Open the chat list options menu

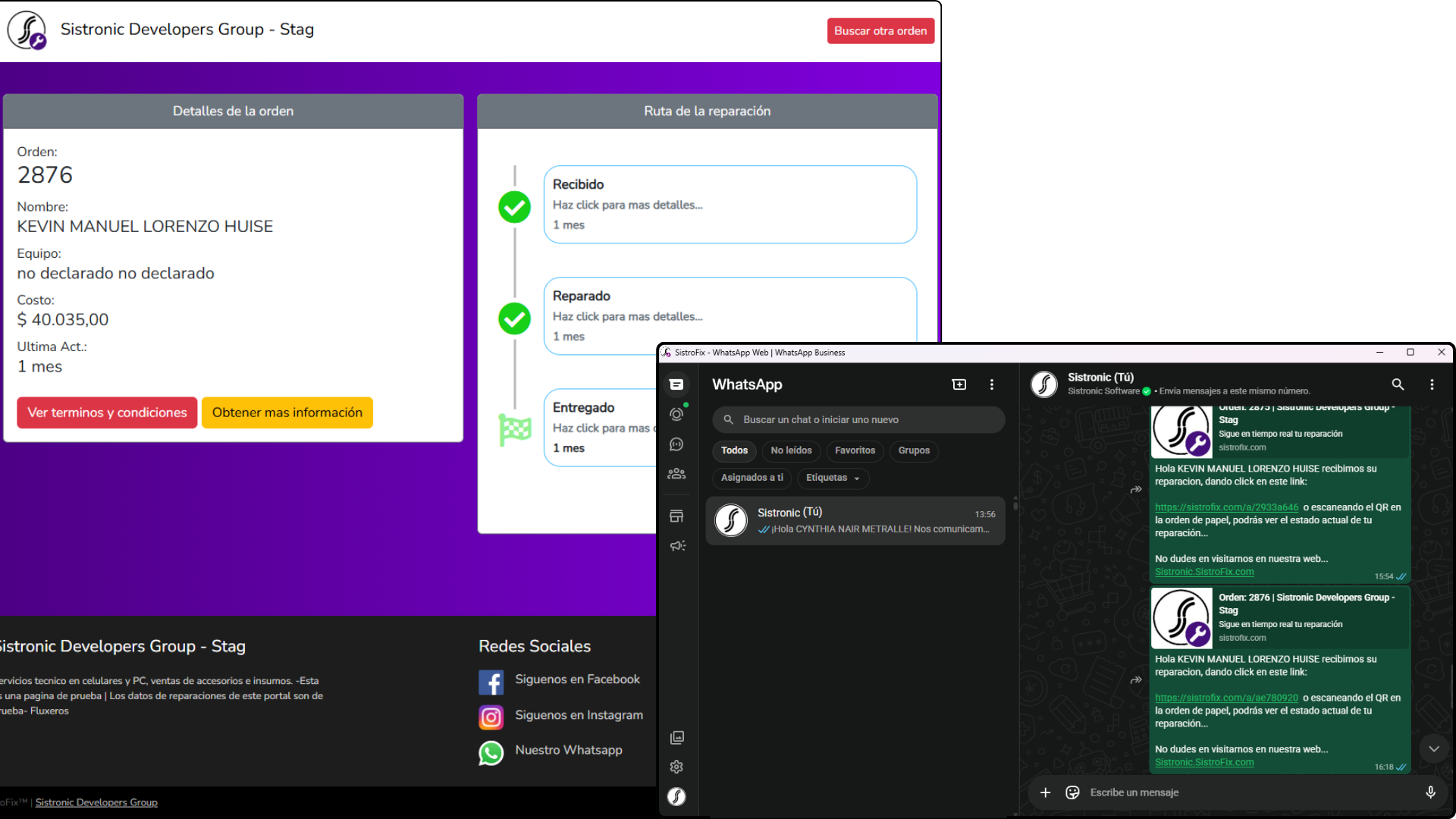[991, 384]
